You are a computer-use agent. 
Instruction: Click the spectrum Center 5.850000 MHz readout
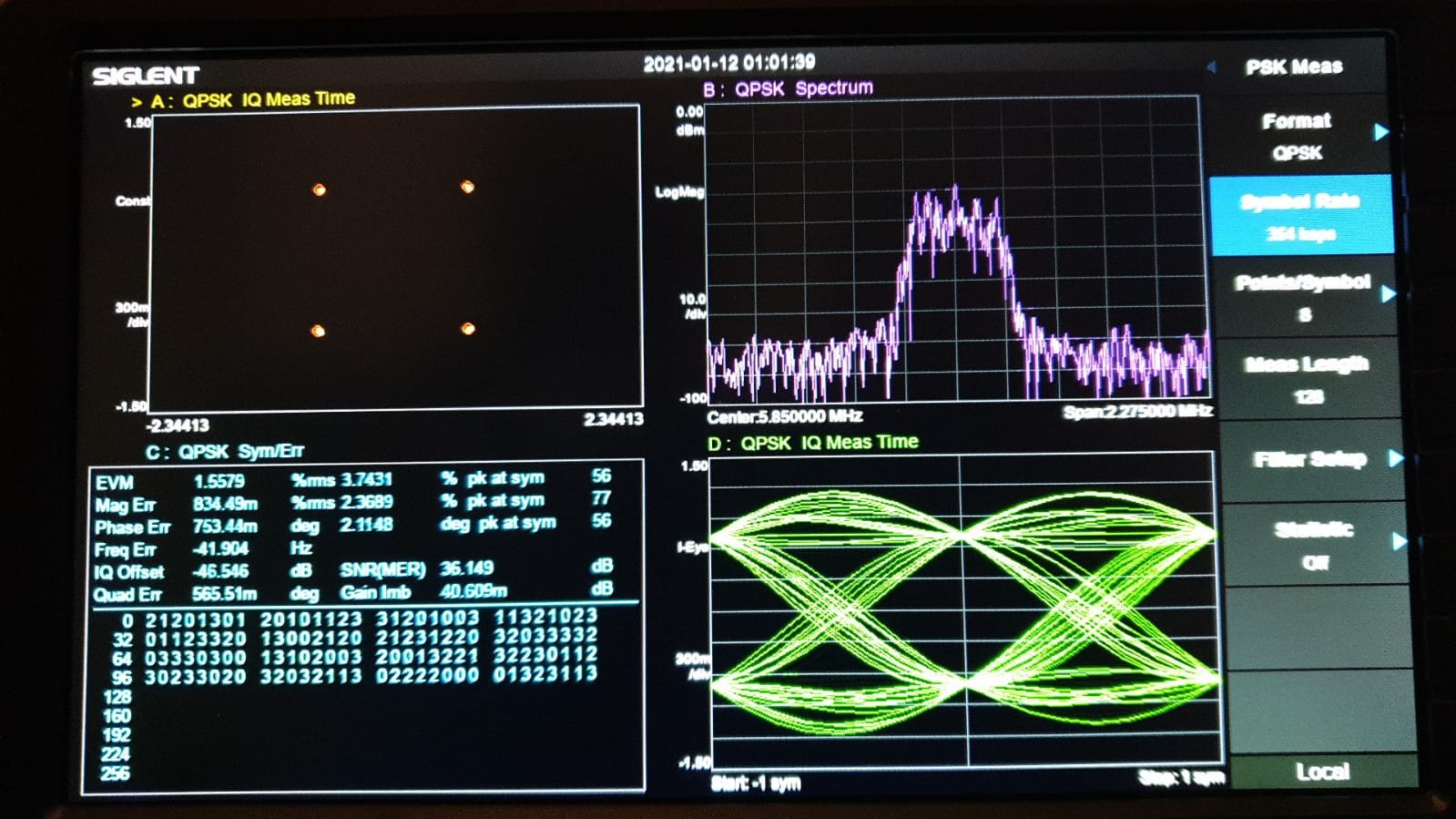tap(784, 416)
